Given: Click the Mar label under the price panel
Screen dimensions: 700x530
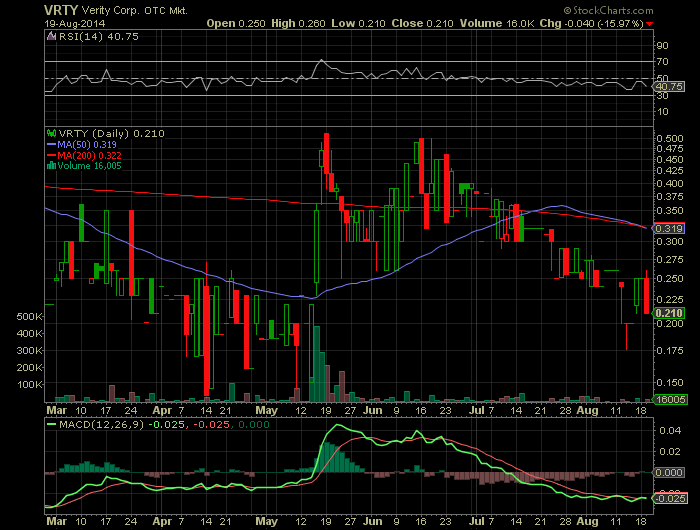Looking at the screenshot, I should (x=57, y=410).
